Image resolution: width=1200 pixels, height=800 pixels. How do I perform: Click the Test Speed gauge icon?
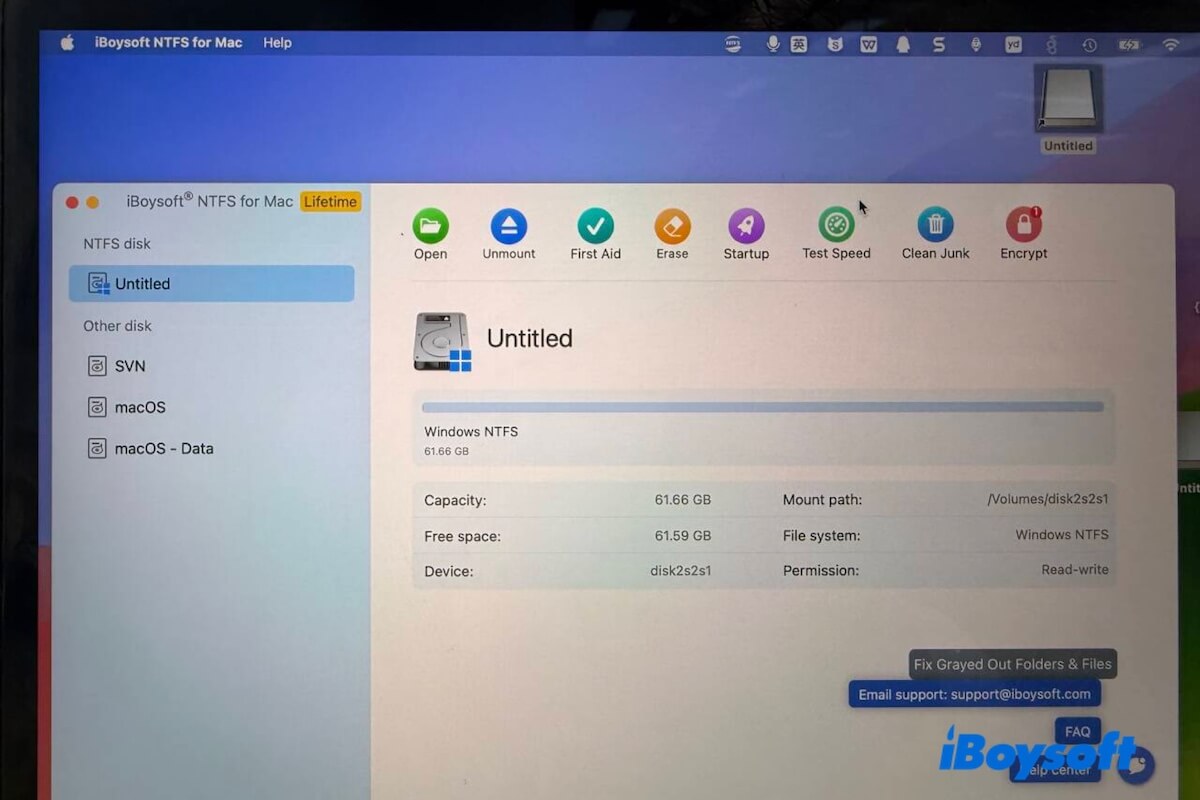click(836, 225)
